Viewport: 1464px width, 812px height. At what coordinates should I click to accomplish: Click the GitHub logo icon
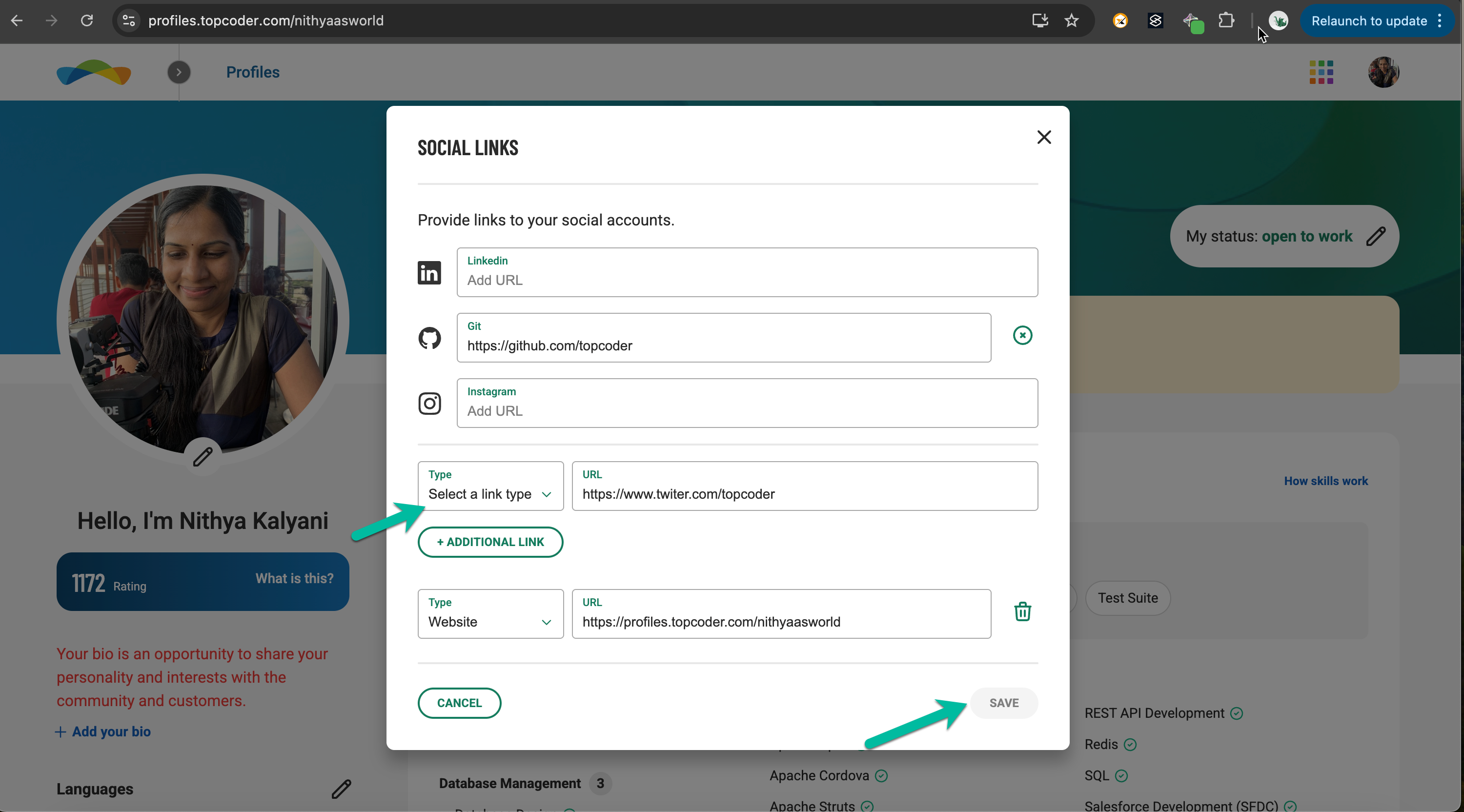[x=429, y=338]
